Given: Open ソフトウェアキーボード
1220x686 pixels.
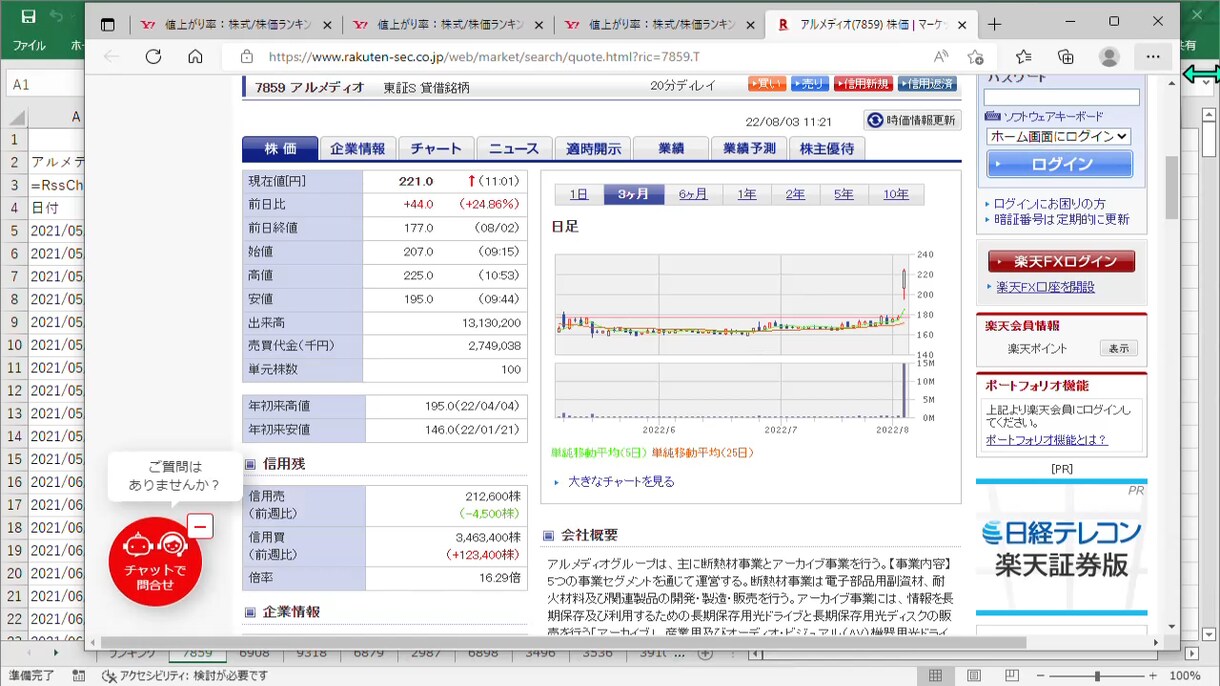Looking at the screenshot, I should point(1045,117).
